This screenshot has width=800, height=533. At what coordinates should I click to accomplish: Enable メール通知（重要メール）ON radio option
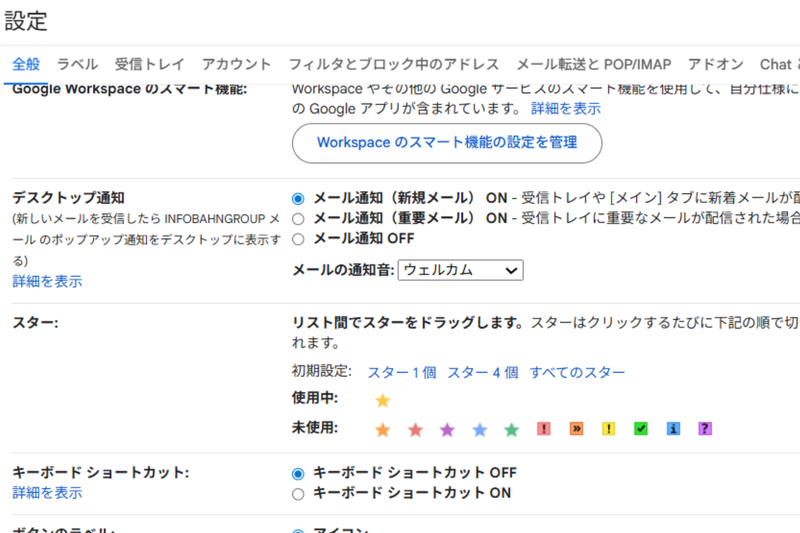[298, 218]
